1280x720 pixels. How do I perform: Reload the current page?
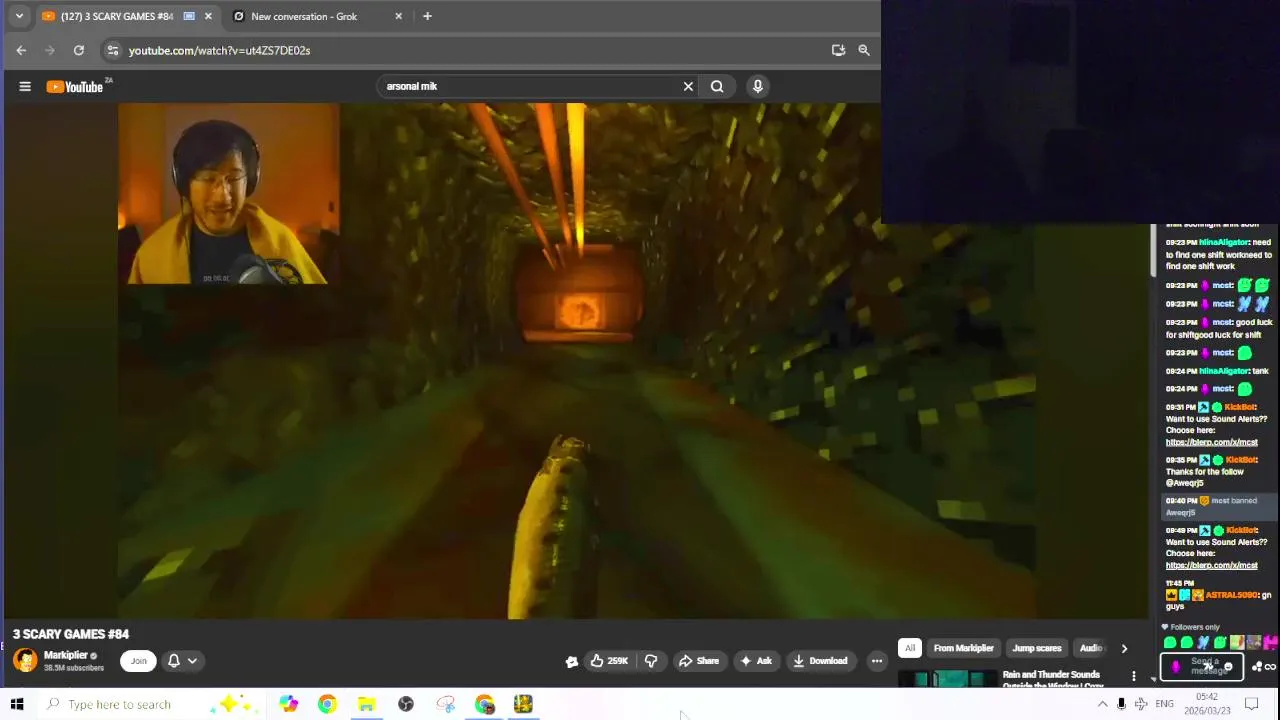pos(78,50)
